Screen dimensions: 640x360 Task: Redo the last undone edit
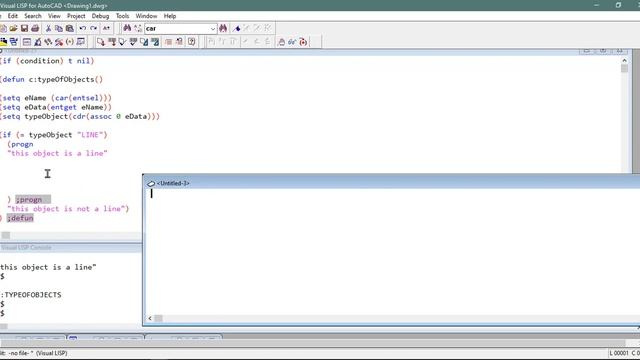[93, 28]
